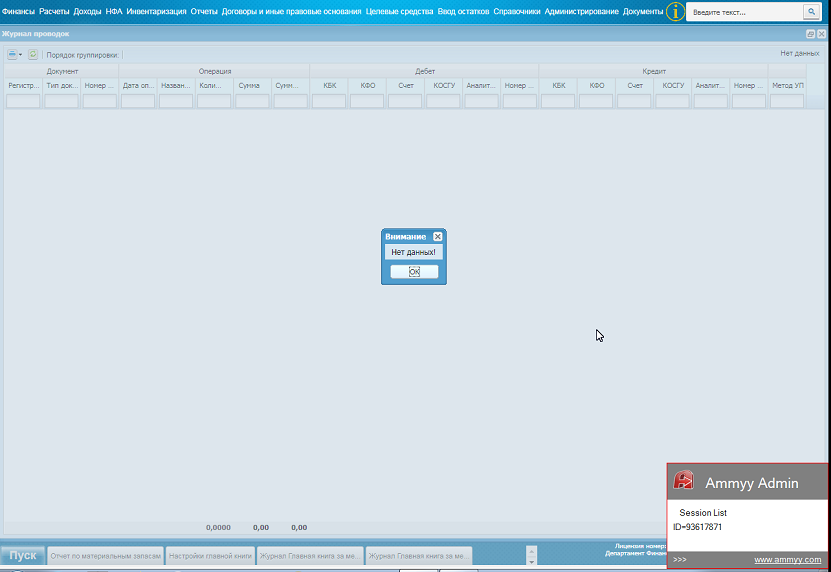831x572 pixels.
Task: Switch to Отчет по материальным запасам taskbar tab
Action: (x=105, y=556)
